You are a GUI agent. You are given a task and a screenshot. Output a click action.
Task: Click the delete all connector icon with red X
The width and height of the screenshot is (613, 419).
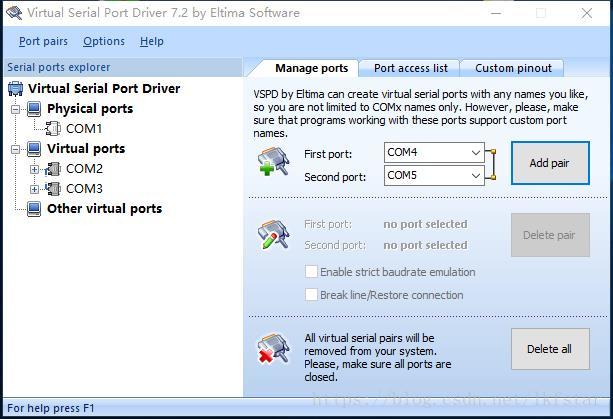point(273,349)
